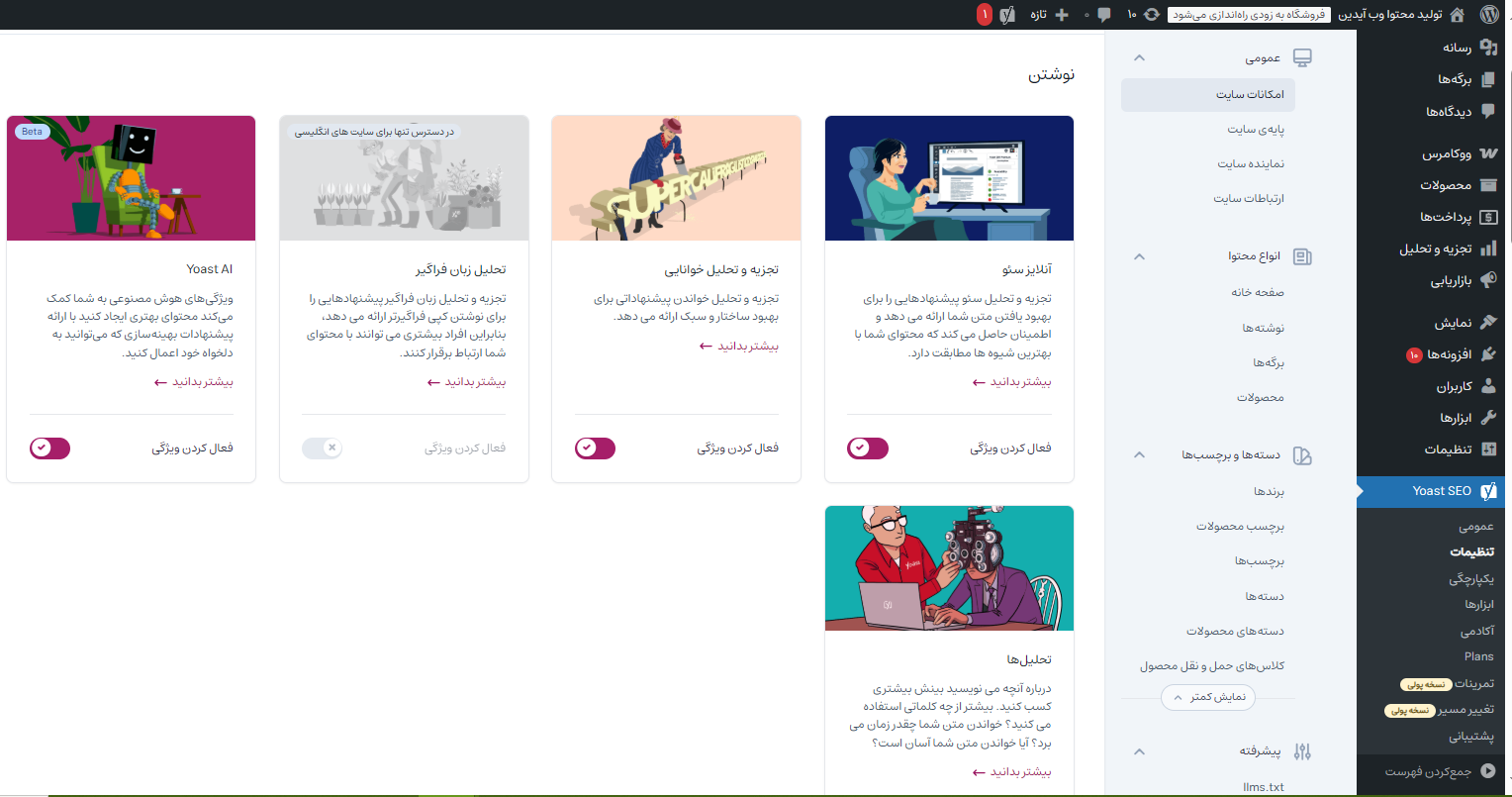Disable the فعال کردن ویژگی toggle on Yoast AI card
The image size is (1512, 797).
coord(49,448)
